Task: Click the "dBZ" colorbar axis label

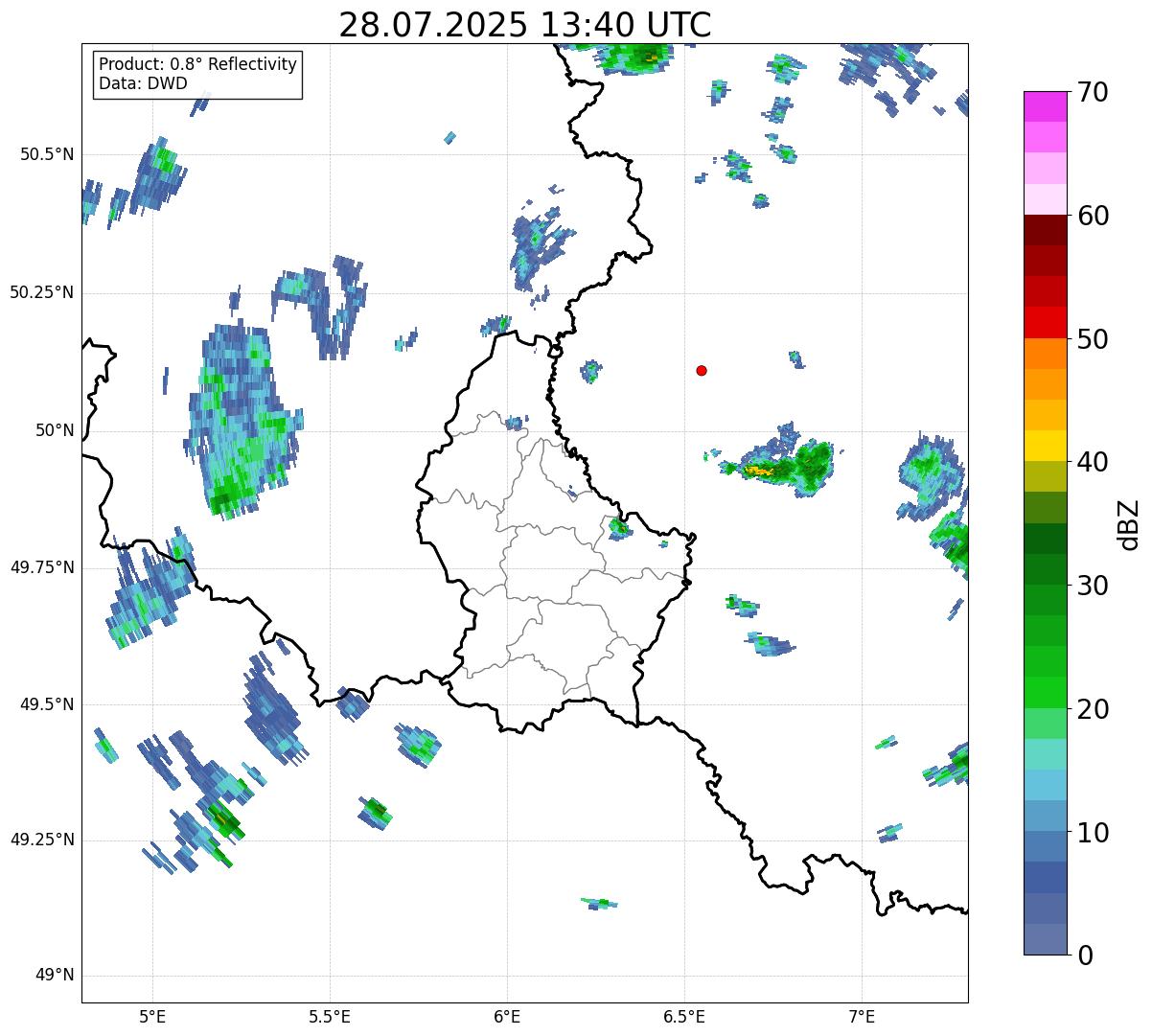Action: pos(1129,523)
